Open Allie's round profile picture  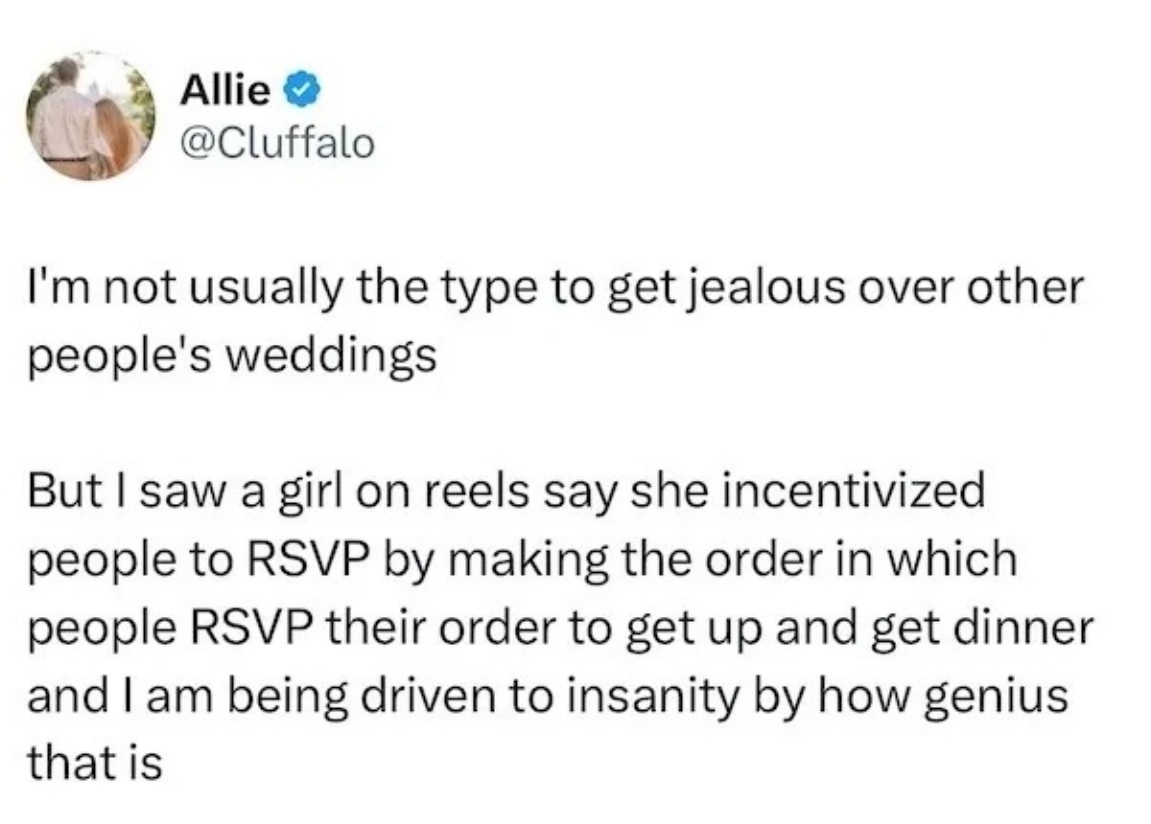90,116
